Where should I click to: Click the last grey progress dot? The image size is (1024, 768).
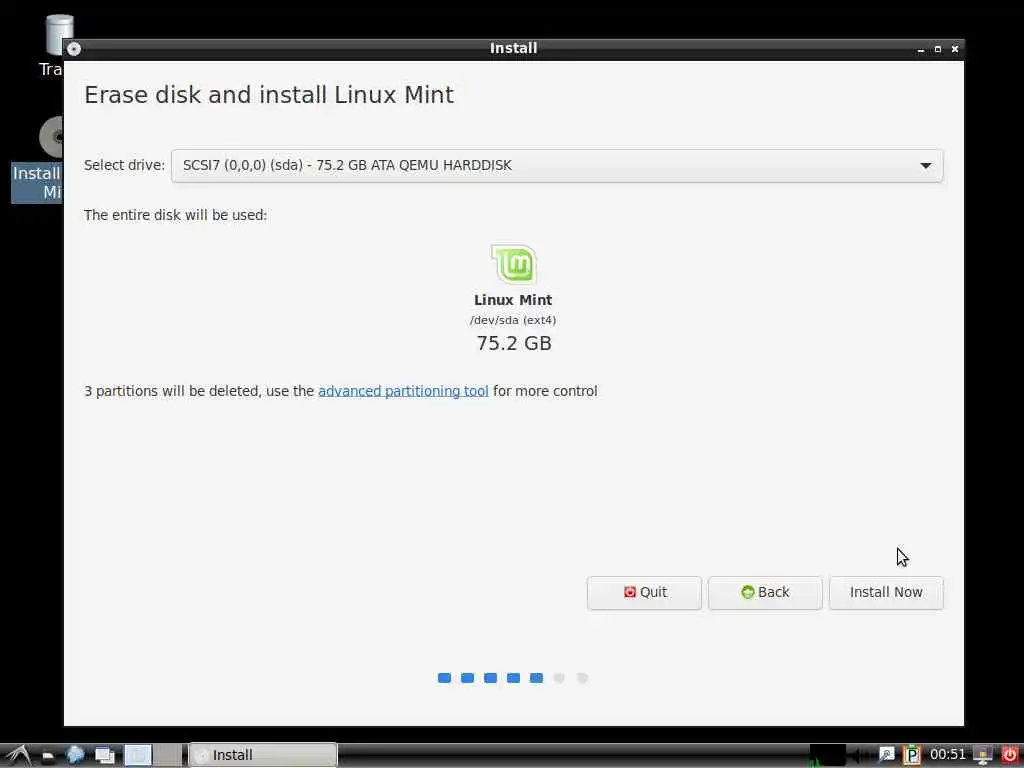click(583, 678)
